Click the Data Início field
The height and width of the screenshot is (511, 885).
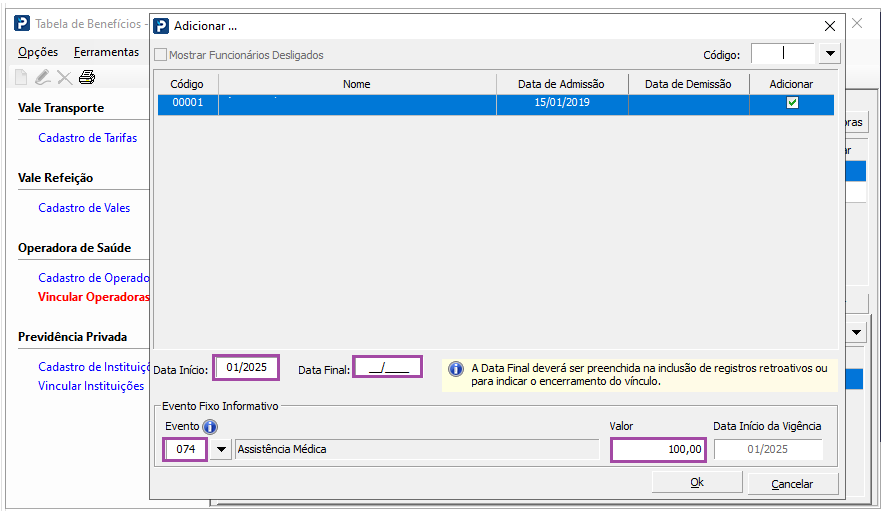(247, 368)
